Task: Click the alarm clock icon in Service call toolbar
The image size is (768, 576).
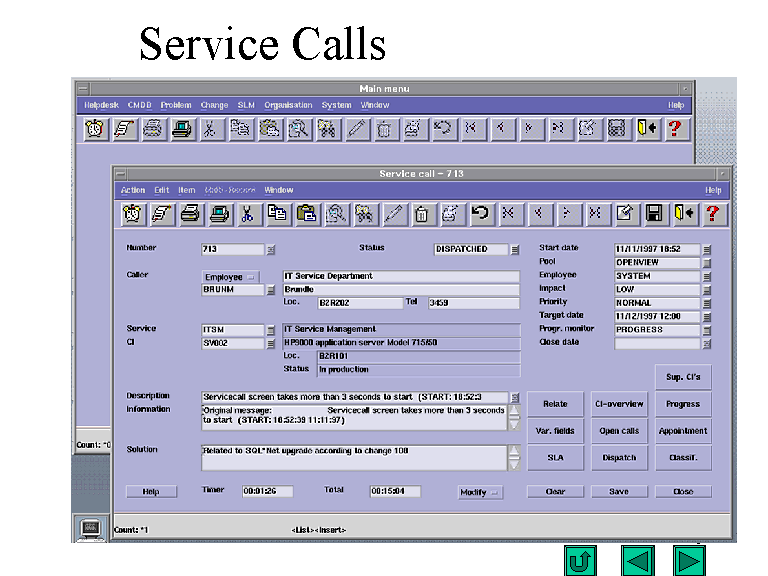Action: click(133, 213)
